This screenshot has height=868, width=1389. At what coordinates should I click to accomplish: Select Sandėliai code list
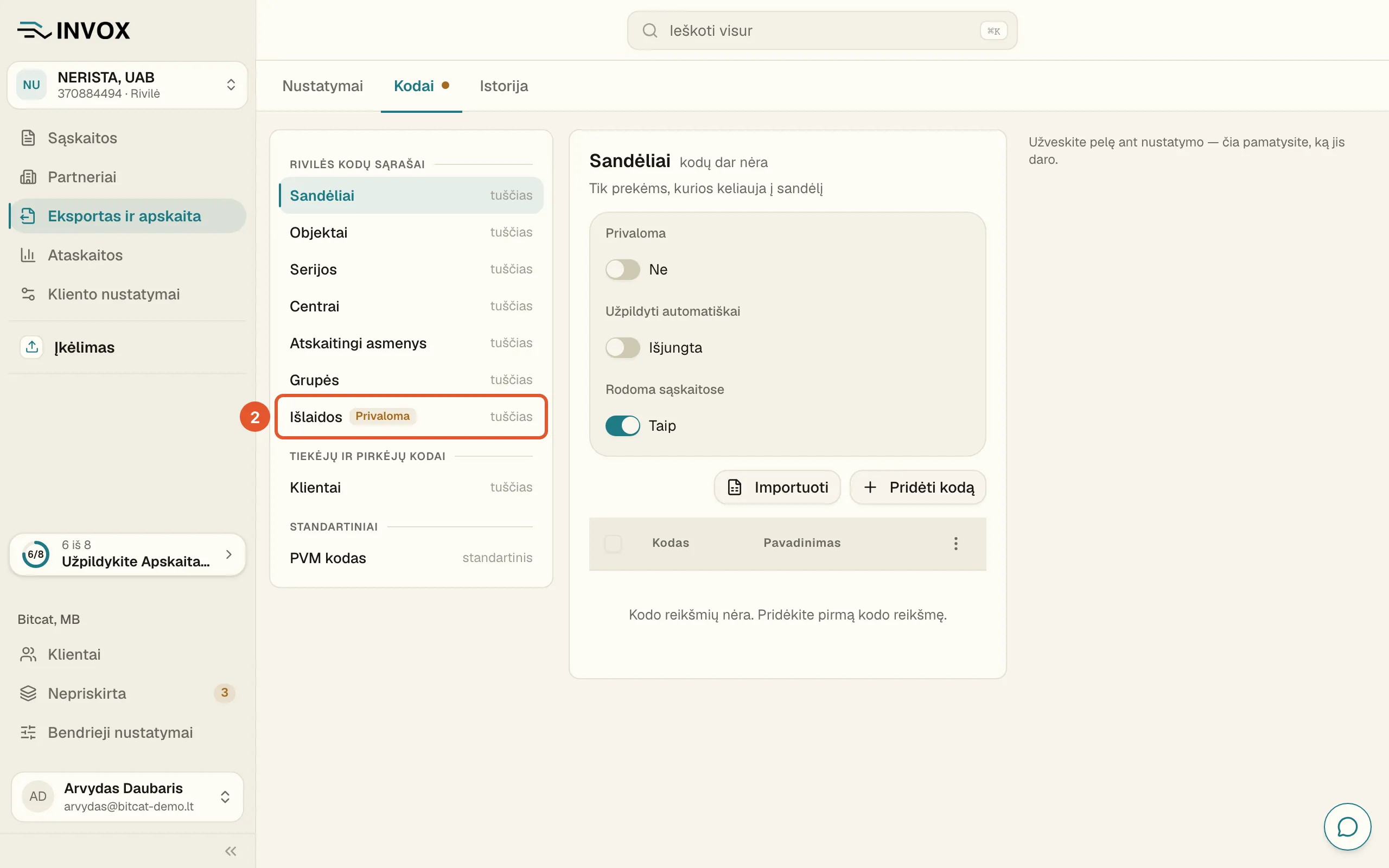[x=411, y=195]
